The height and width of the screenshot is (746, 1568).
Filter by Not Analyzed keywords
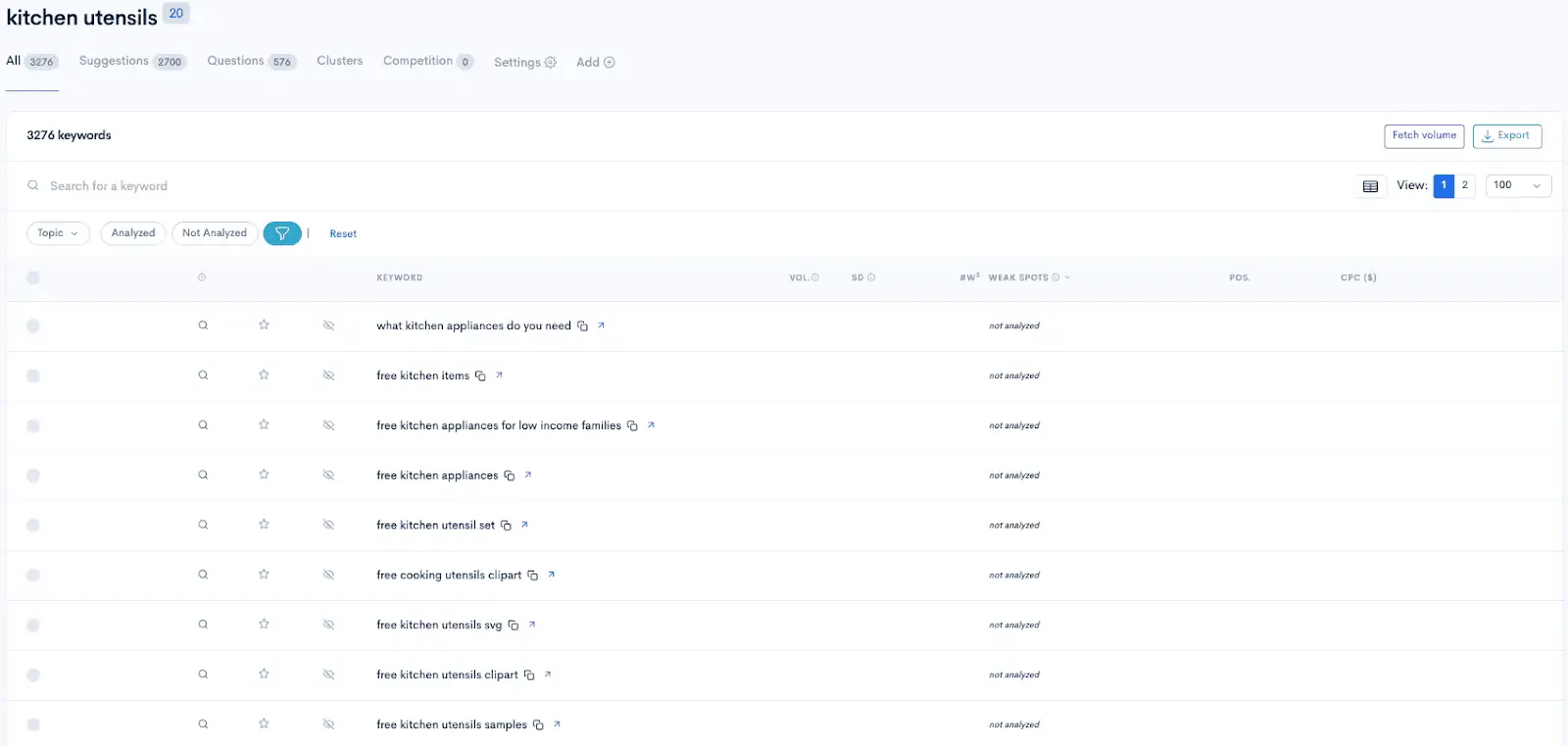coord(215,233)
